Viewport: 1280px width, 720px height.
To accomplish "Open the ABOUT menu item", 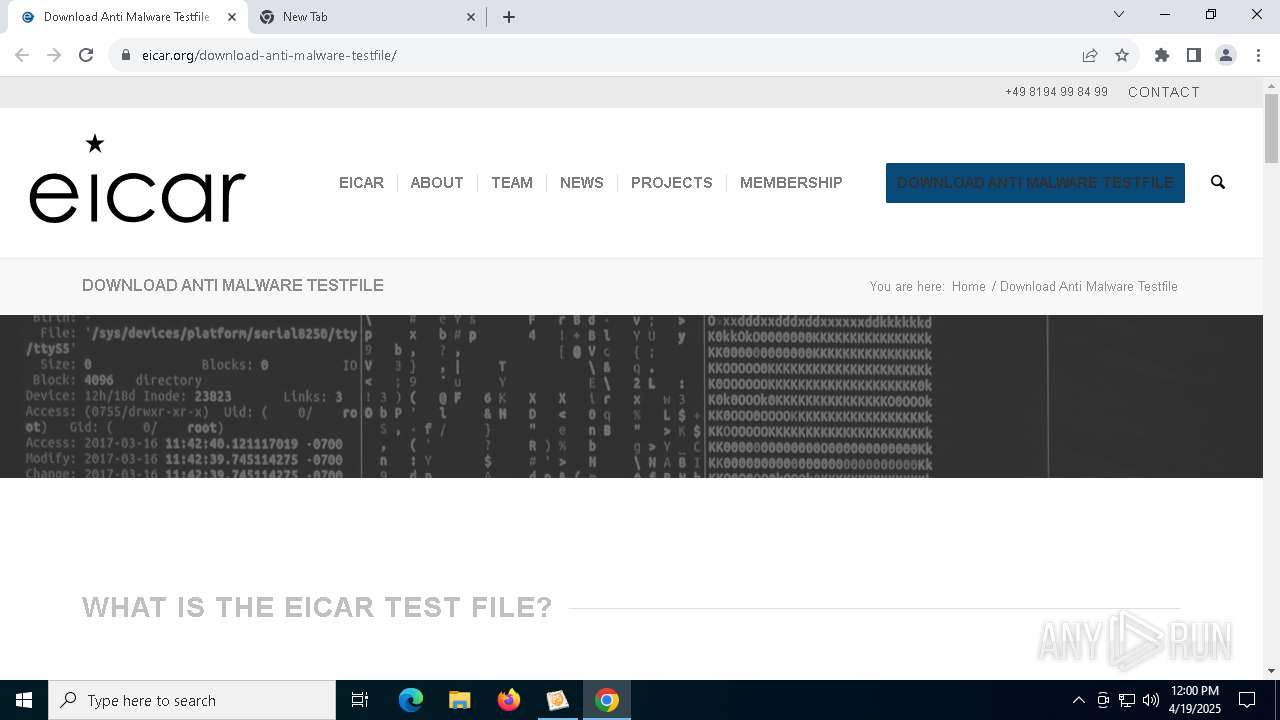I will click(x=437, y=183).
